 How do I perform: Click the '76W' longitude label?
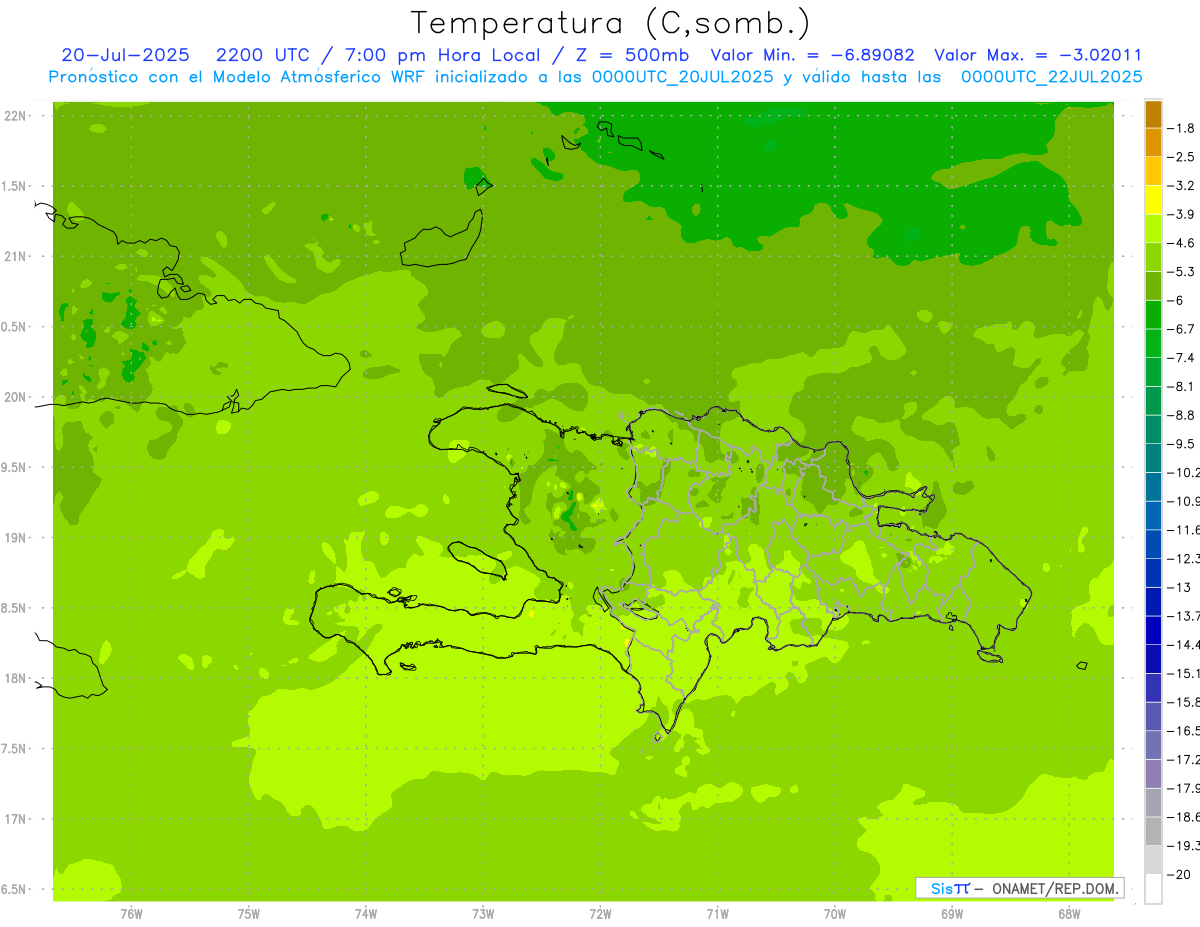(131, 914)
